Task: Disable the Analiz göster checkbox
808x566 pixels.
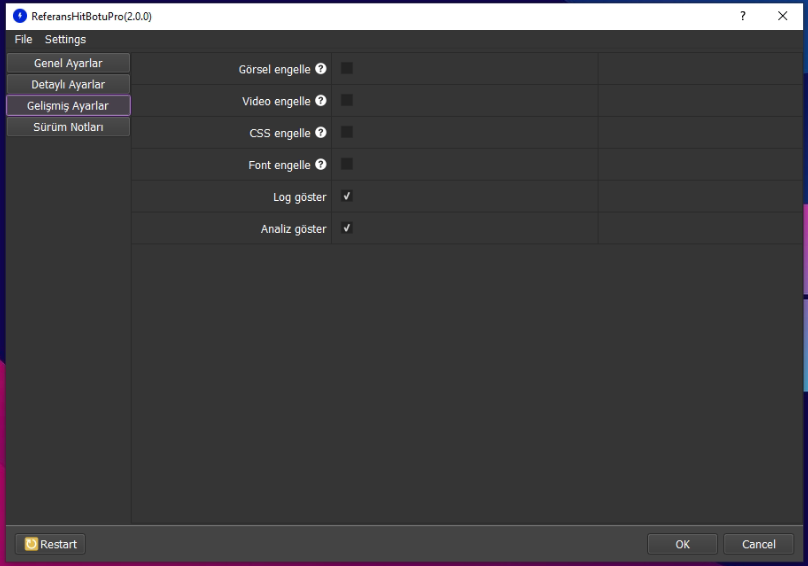Action: coord(347,229)
